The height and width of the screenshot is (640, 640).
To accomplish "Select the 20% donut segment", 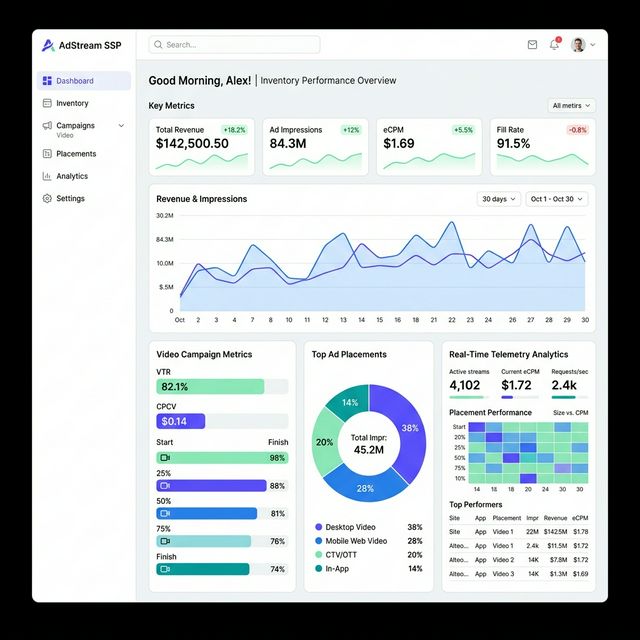I will tap(325, 442).
